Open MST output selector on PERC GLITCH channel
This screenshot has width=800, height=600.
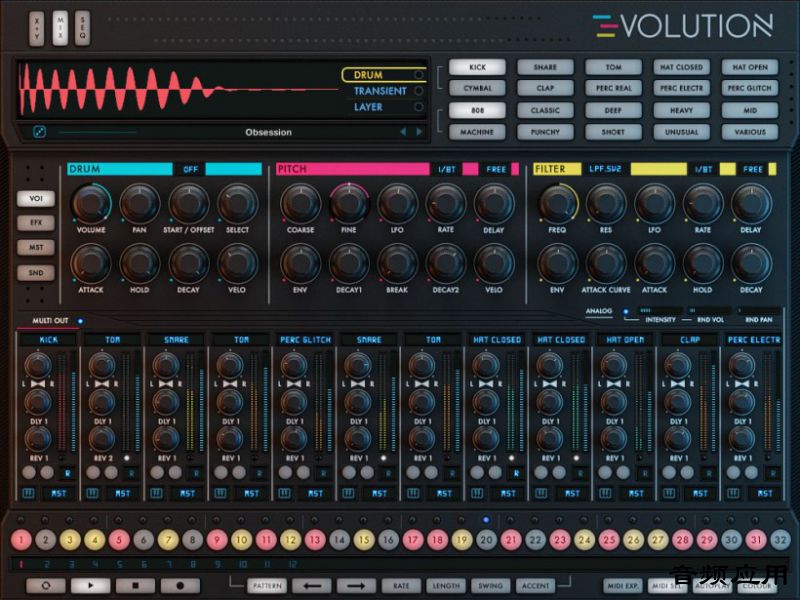tap(315, 493)
